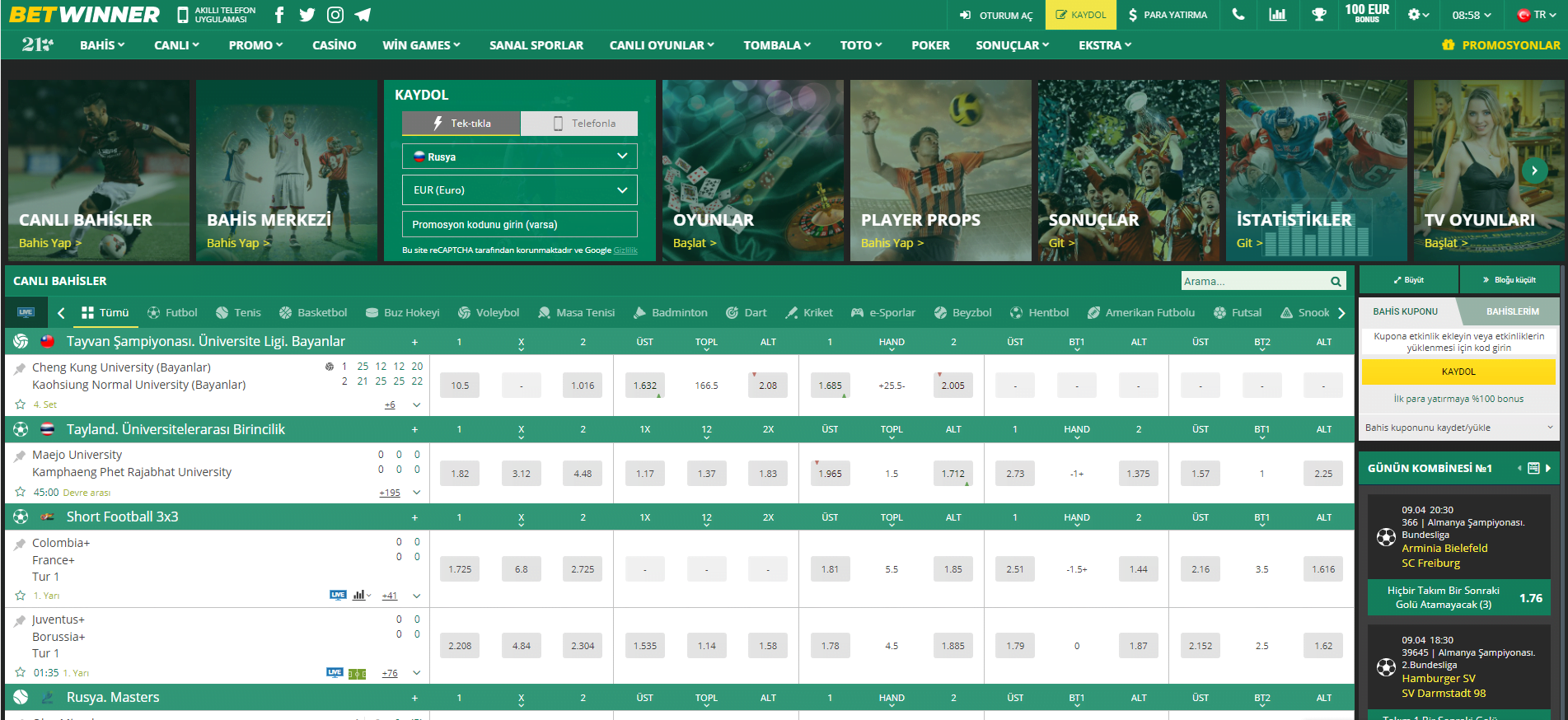
Task: Expand Bahis kuponunu kaydet/yükle section
Action: (x=1458, y=428)
